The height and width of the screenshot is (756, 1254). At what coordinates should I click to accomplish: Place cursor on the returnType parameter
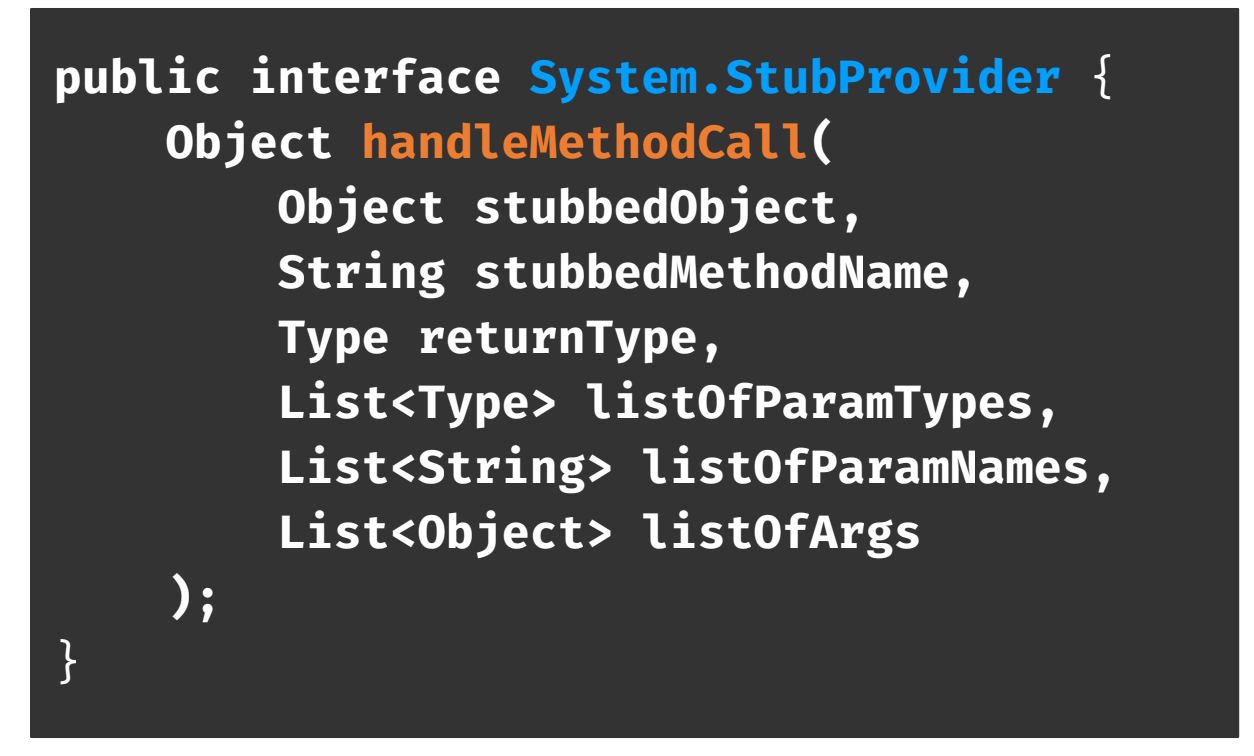(557, 339)
